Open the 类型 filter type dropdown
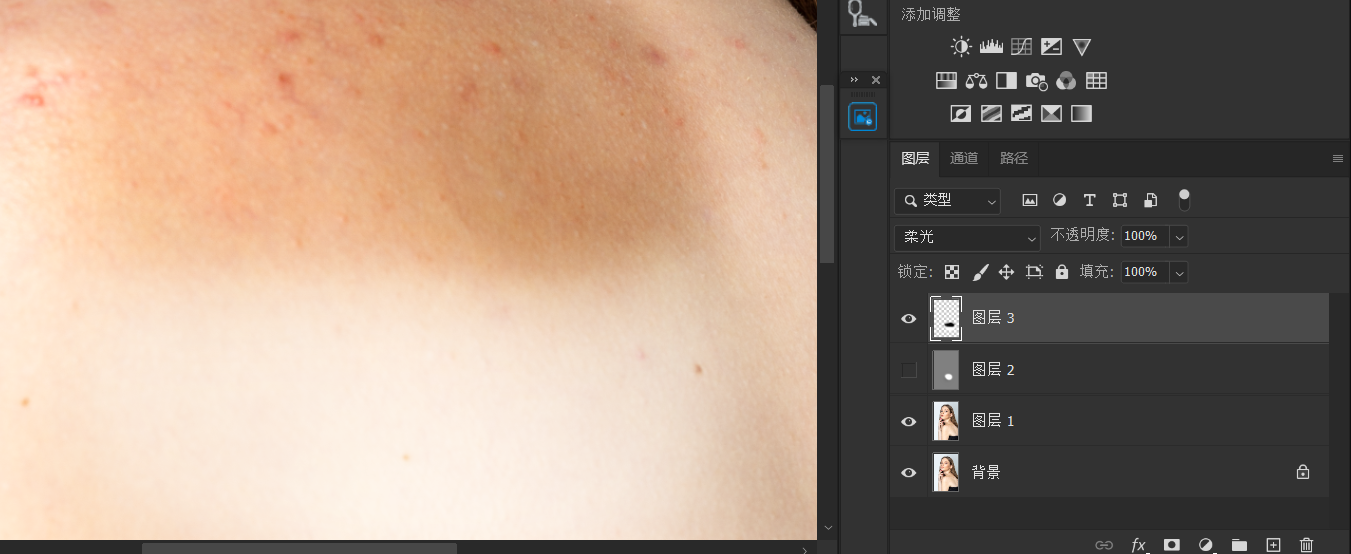This screenshot has width=1351, height=554. (x=947, y=201)
